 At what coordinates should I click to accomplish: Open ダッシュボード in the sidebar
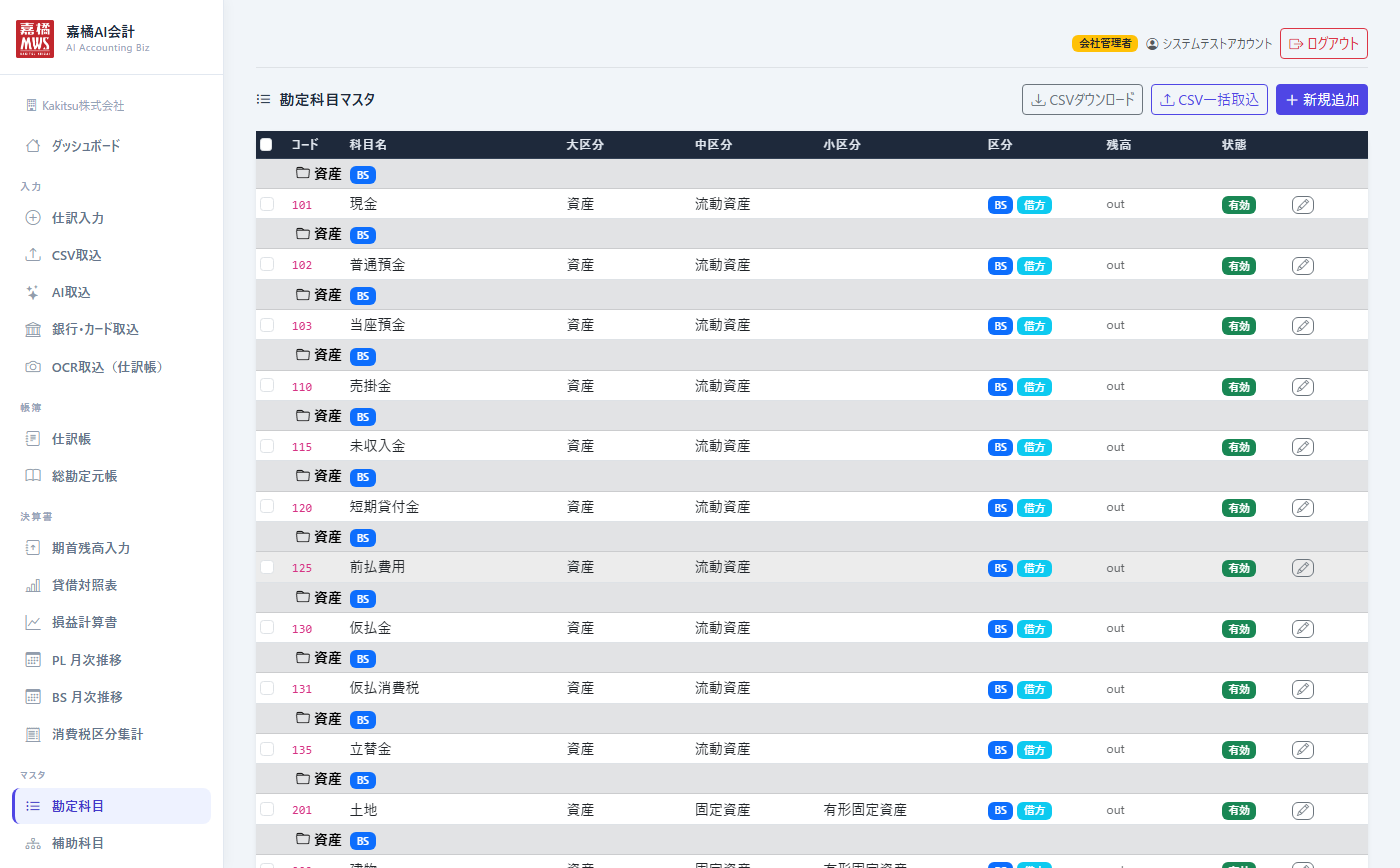tap(111, 146)
